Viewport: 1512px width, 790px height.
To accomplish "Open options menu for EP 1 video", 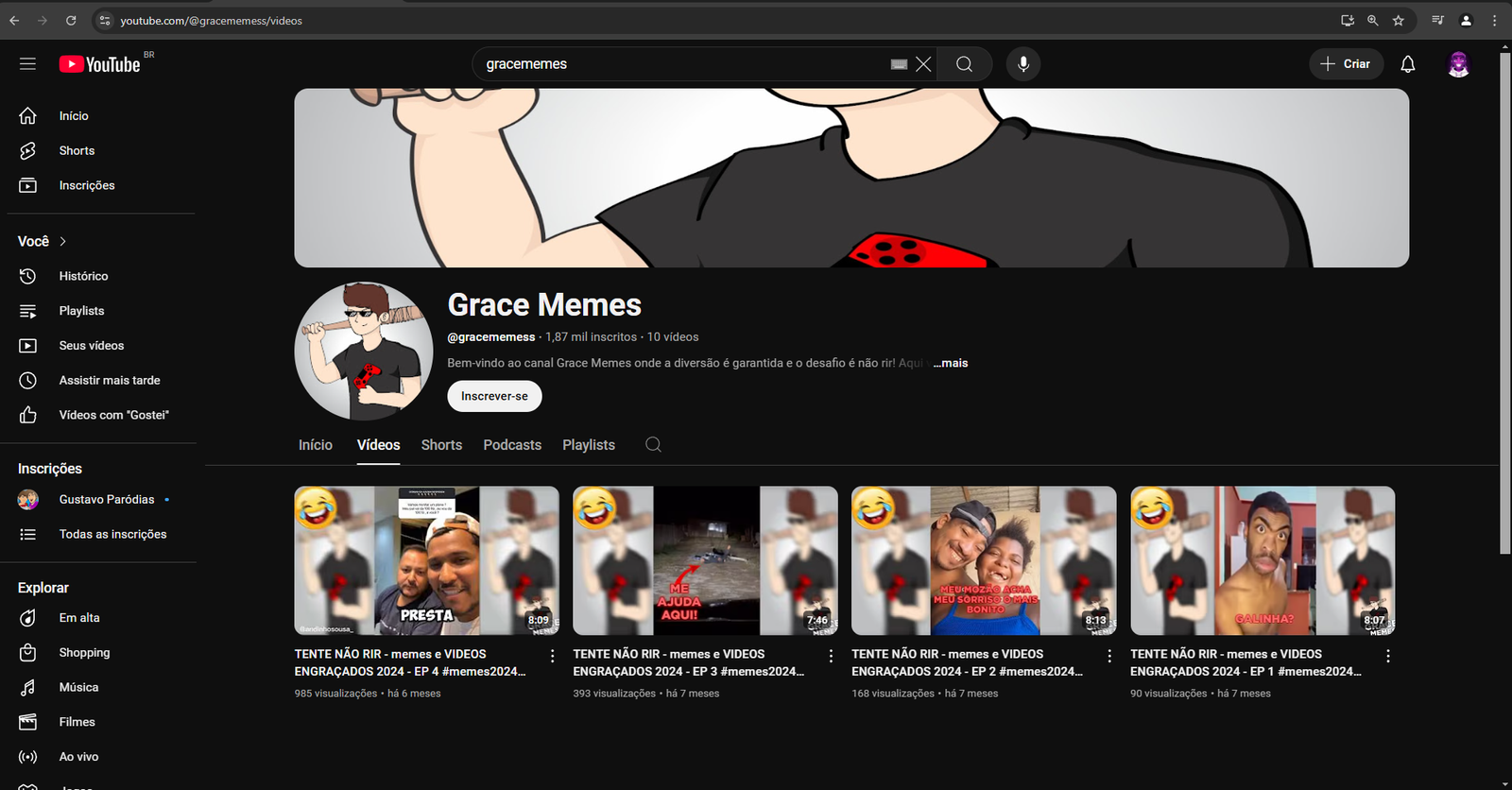I will tap(1388, 656).
